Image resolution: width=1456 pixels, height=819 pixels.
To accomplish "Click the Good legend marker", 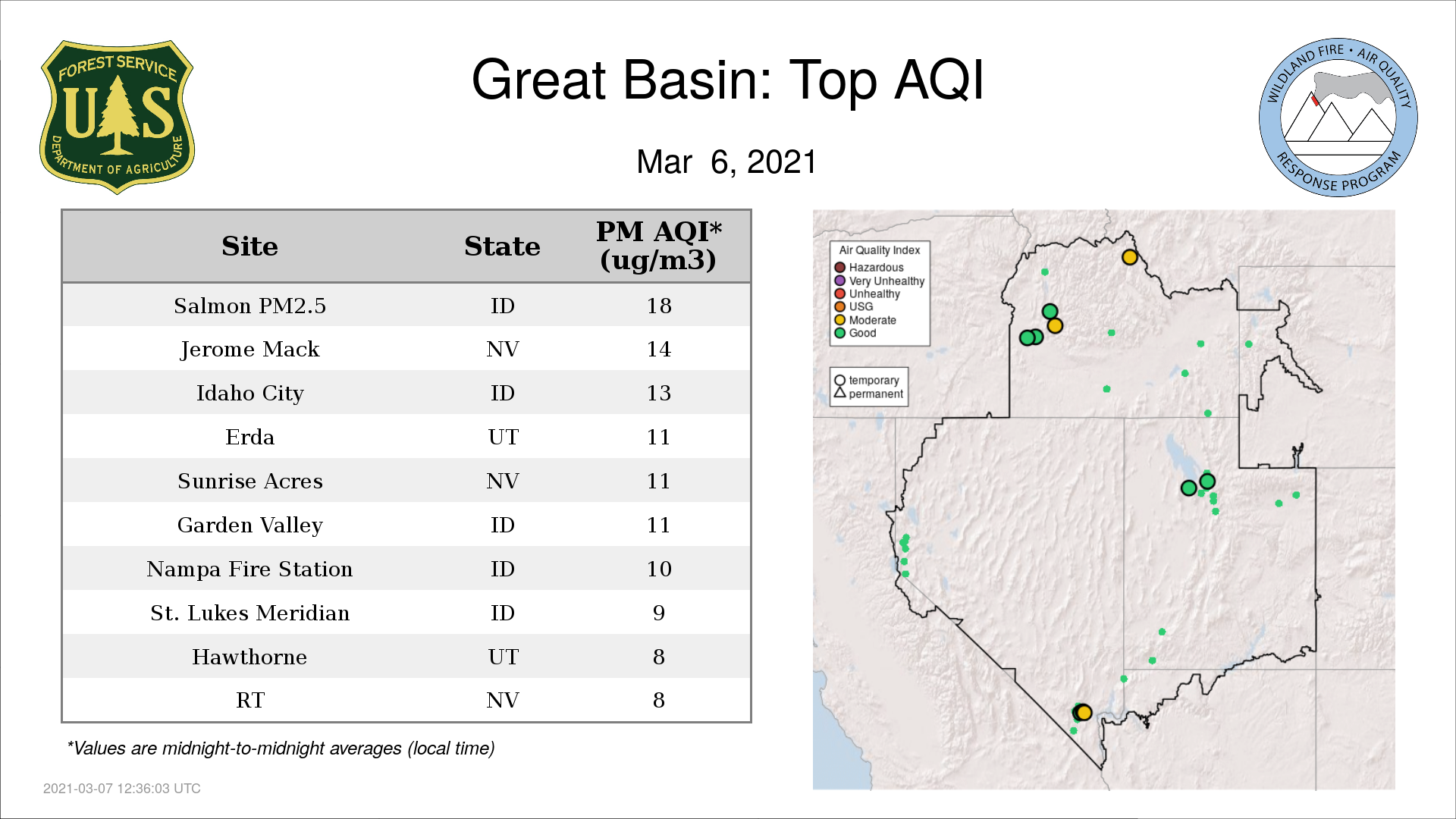I will pos(839,333).
